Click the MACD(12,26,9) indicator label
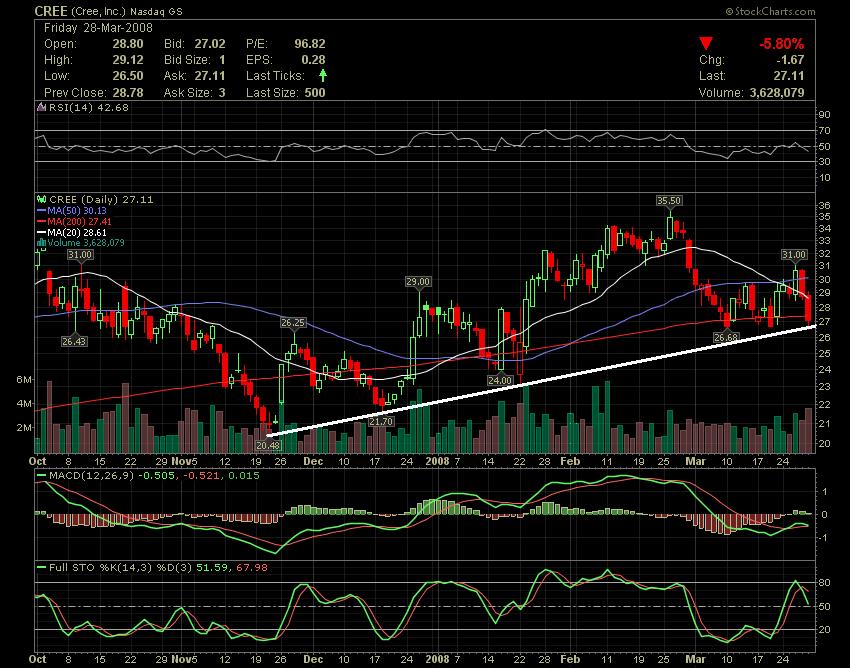Viewport: 850px width, 668px height. [x=92, y=476]
